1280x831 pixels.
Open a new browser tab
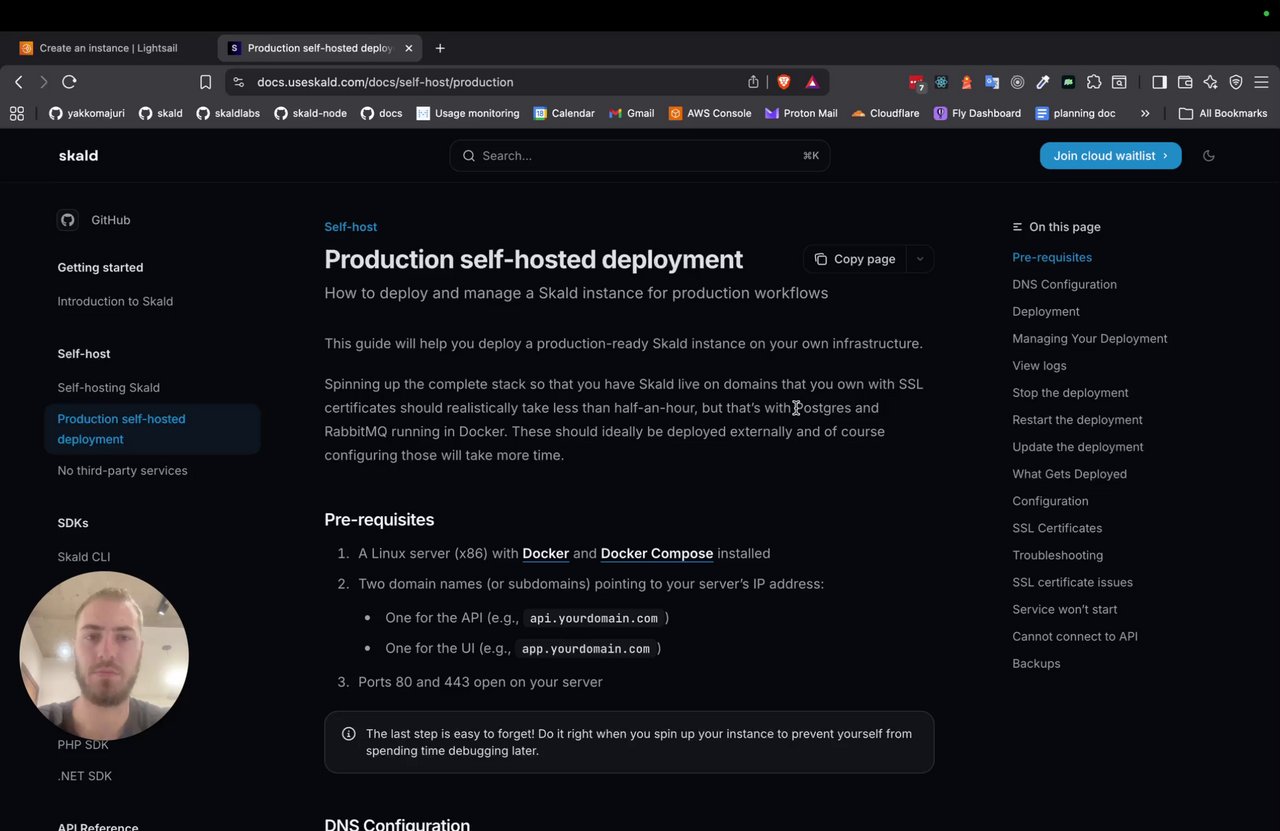[x=440, y=48]
